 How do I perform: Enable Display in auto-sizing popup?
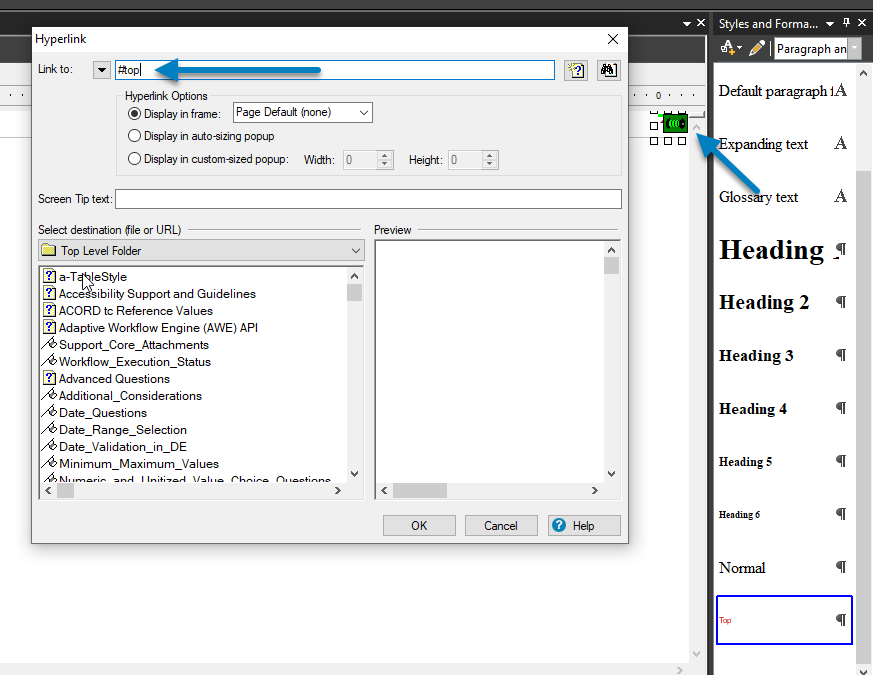(135, 137)
